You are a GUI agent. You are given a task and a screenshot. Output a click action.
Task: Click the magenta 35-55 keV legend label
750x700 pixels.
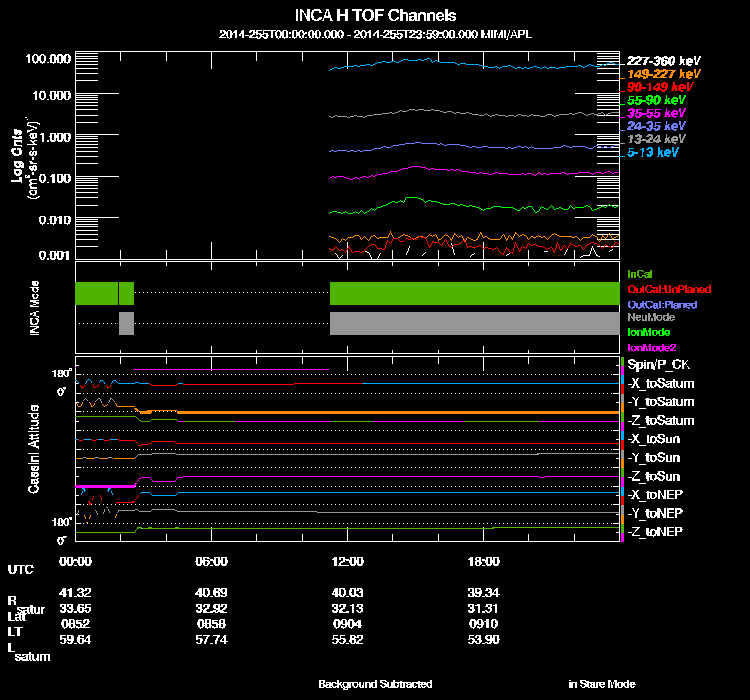(657, 114)
